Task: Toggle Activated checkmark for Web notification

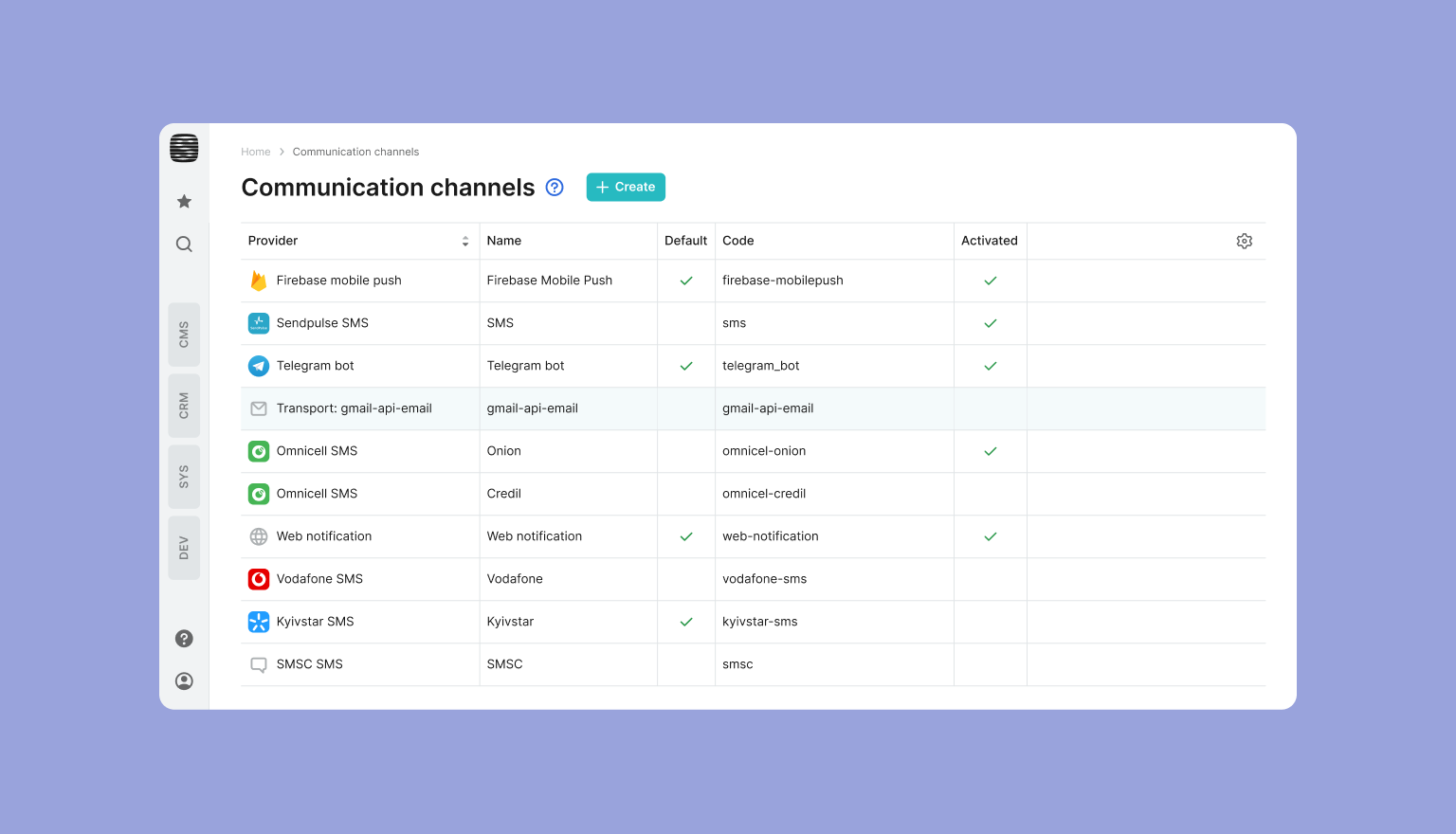Action: tap(990, 536)
